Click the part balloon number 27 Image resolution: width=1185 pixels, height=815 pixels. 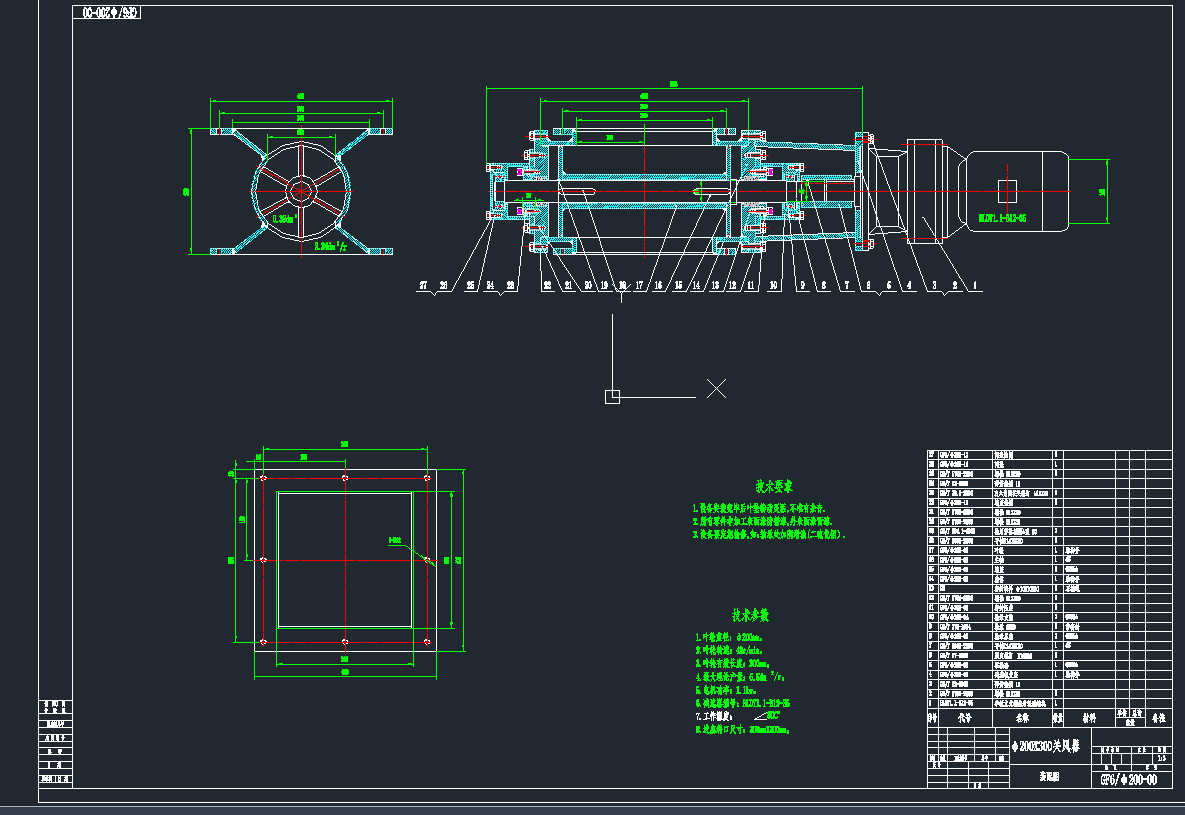coord(424,286)
